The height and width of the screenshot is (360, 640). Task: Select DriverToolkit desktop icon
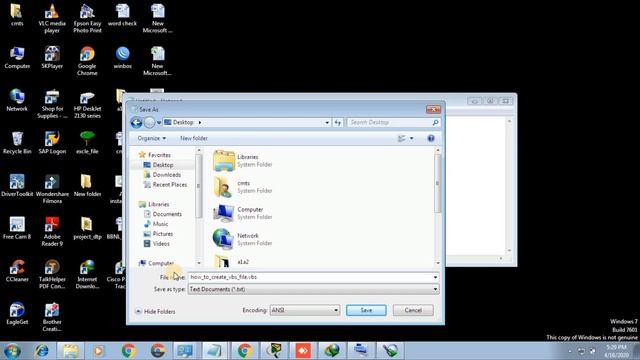[x=17, y=186]
